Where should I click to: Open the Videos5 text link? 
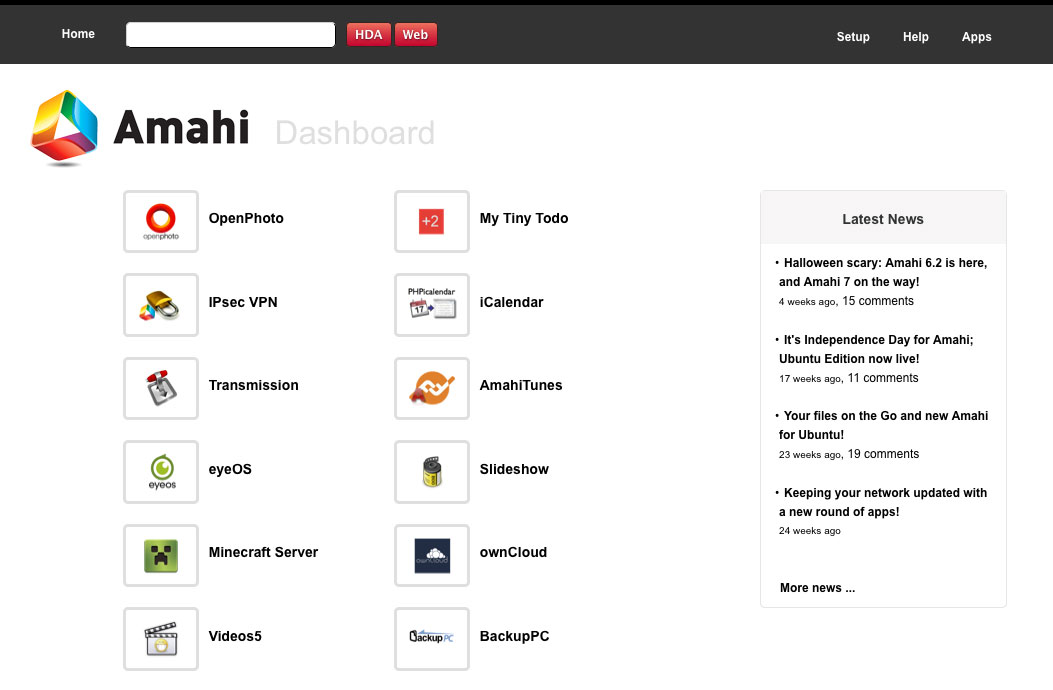[x=235, y=636]
